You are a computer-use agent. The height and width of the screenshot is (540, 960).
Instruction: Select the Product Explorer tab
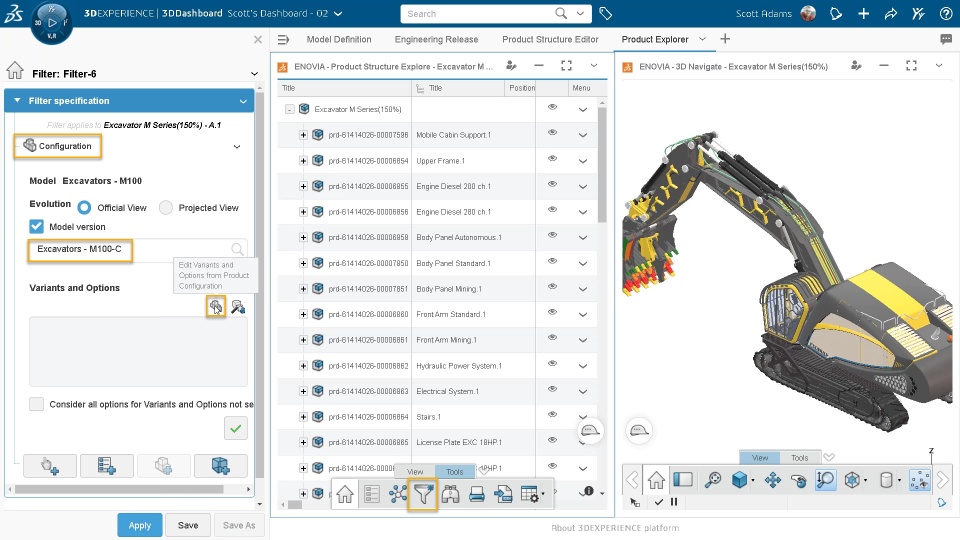[654, 39]
